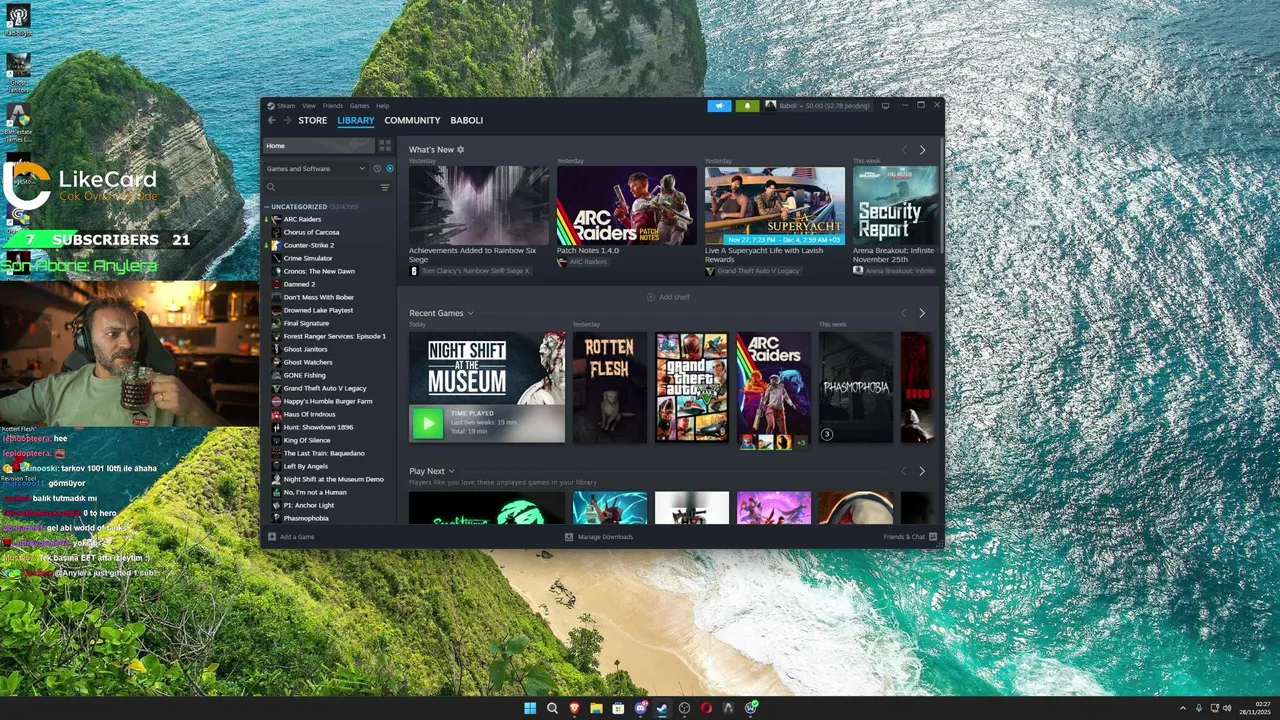Show hidden system tray icons chevron
This screenshot has height=720, width=1280.
click(x=1183, y=708)
